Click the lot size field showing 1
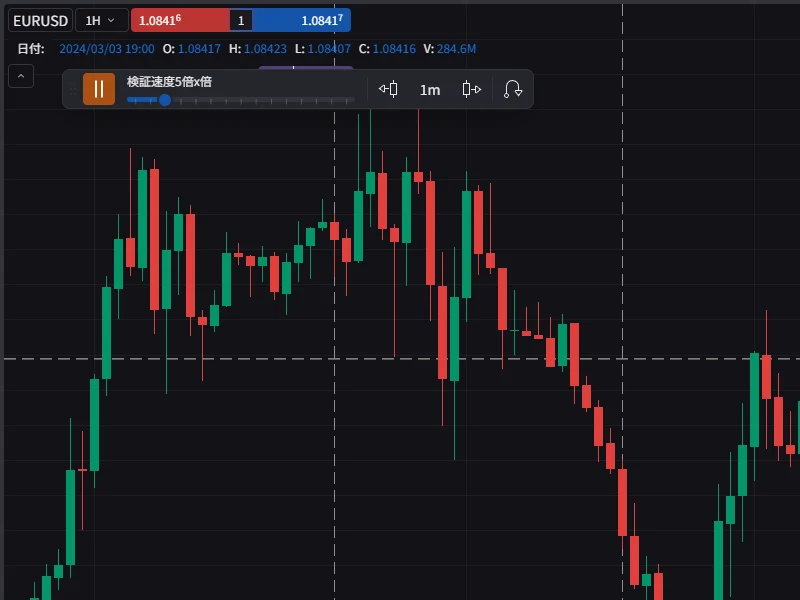The height and width of the screenshot is (600, 800). click(241, 20)
